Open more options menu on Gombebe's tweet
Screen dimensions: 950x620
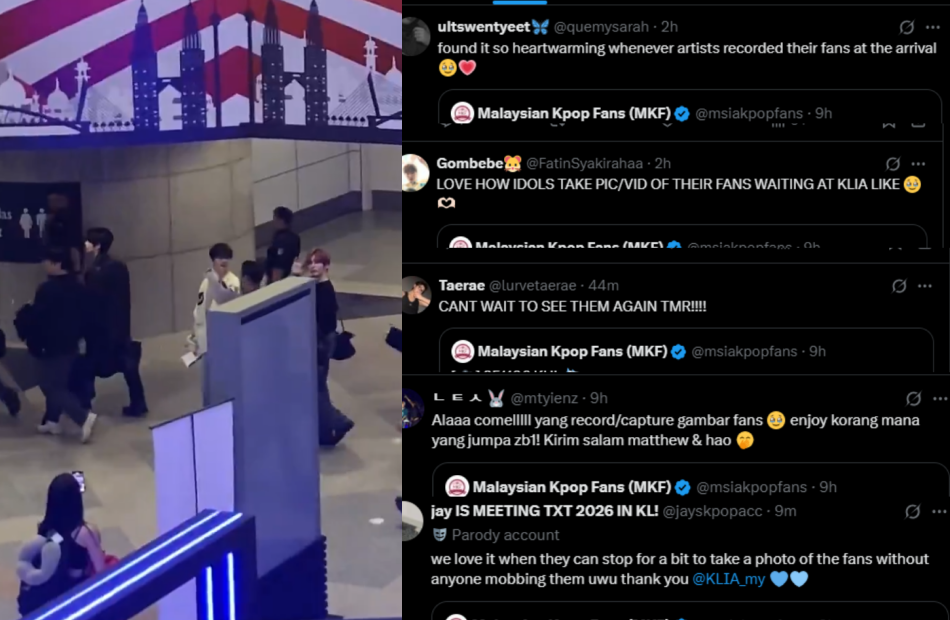[918, 164]
